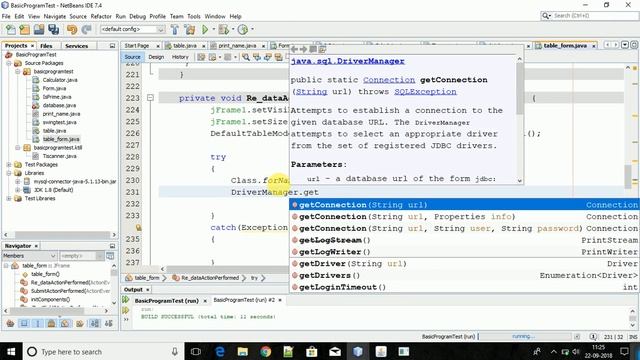Click the Open Project toolbar icon
Image resolution: width=640 pixels, height=360 pixels.
coord(39,29)
